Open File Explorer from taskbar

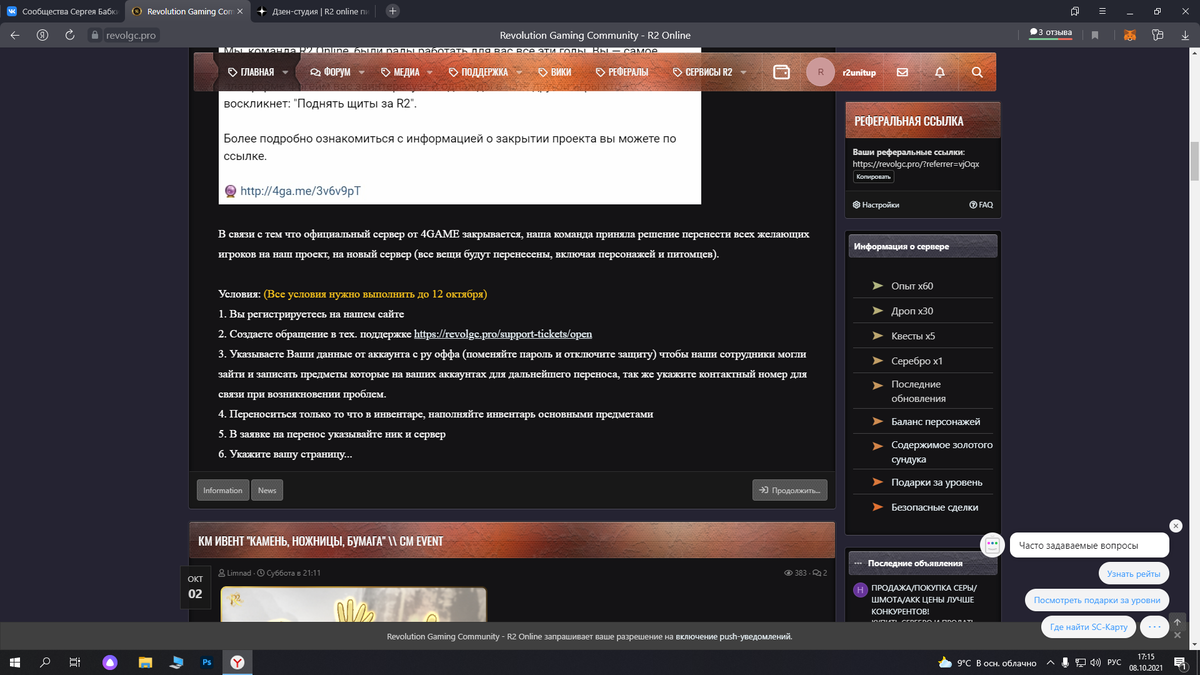pos(145,662)
